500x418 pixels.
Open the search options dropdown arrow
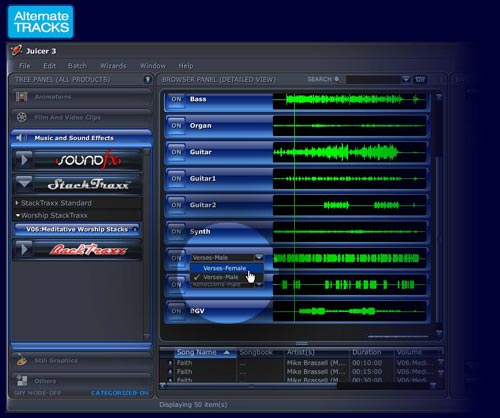coord(406,79)
